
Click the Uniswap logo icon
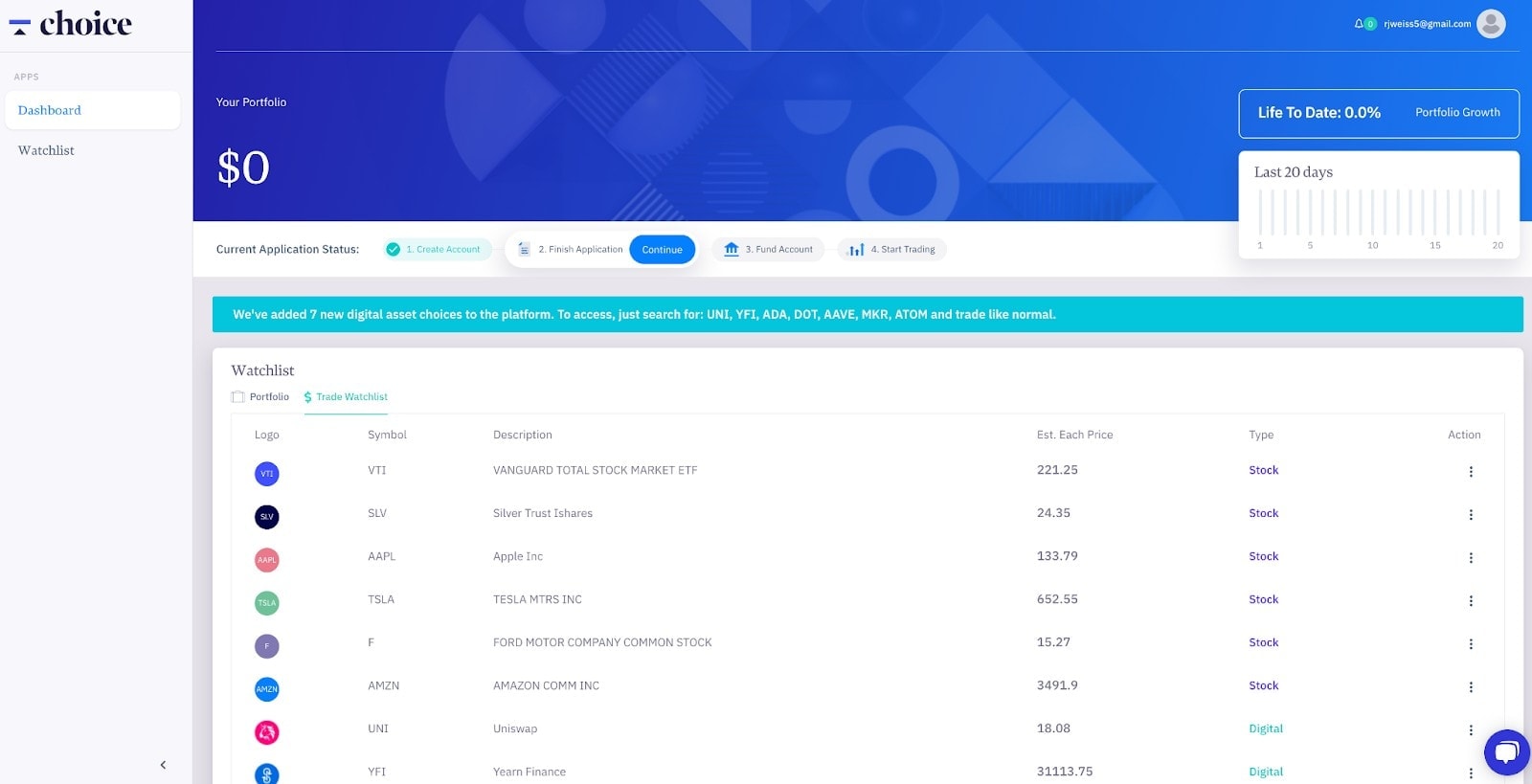(x=267, y=732)
